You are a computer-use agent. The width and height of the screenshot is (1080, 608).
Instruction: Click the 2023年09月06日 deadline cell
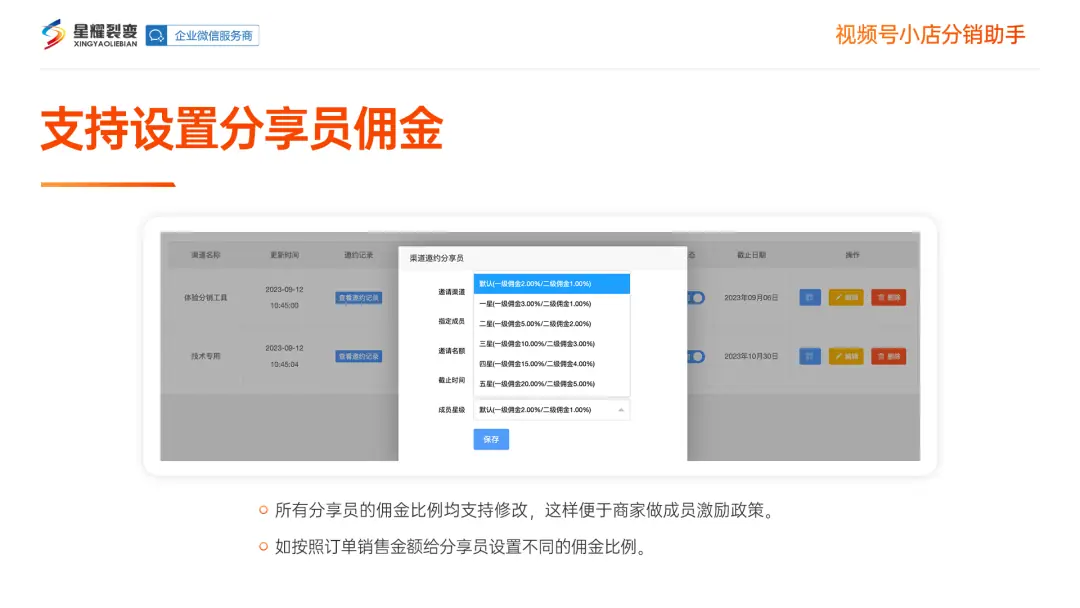751,297
